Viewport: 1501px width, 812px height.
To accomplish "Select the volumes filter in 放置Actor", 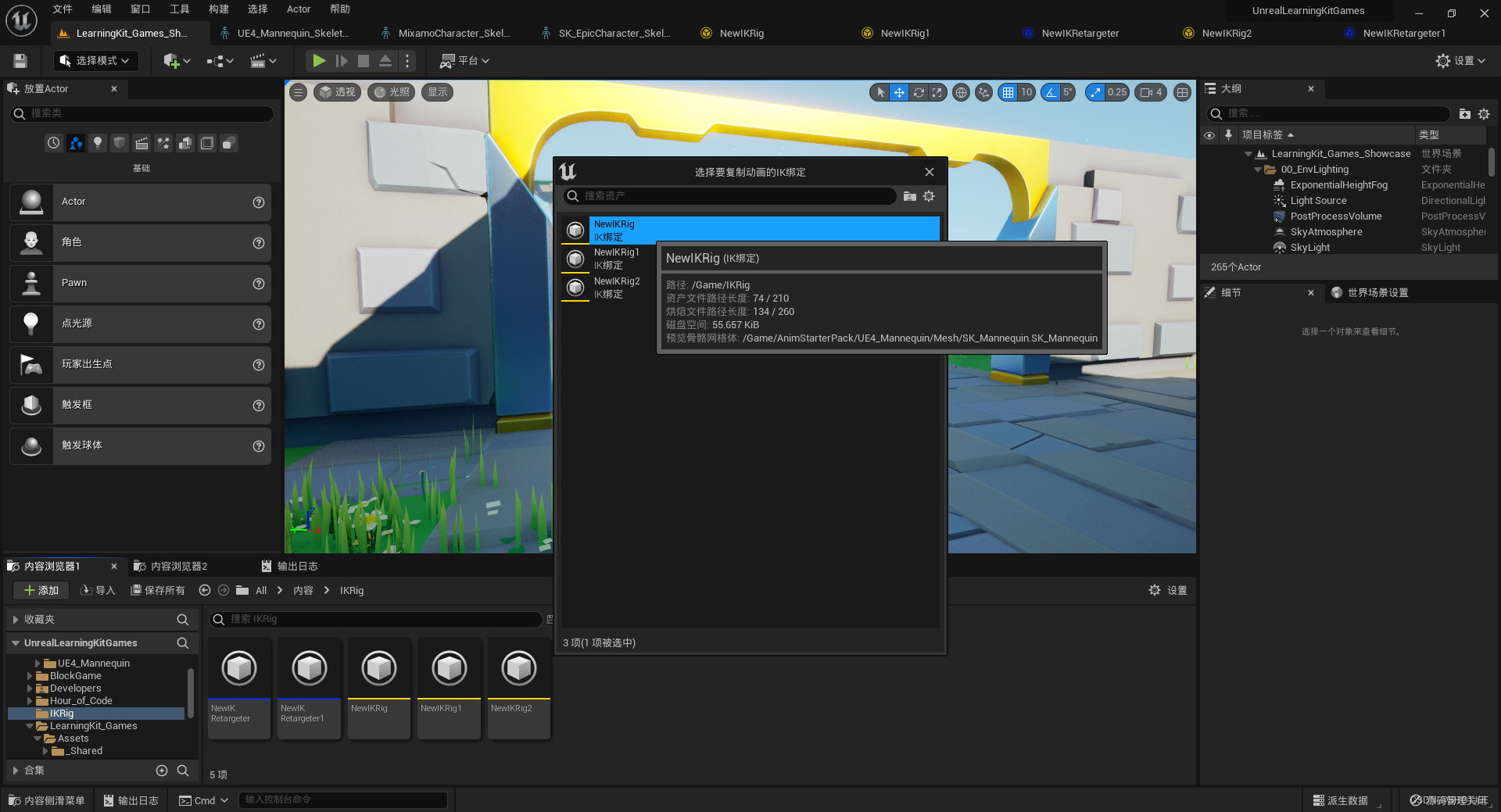I will 206,143.
